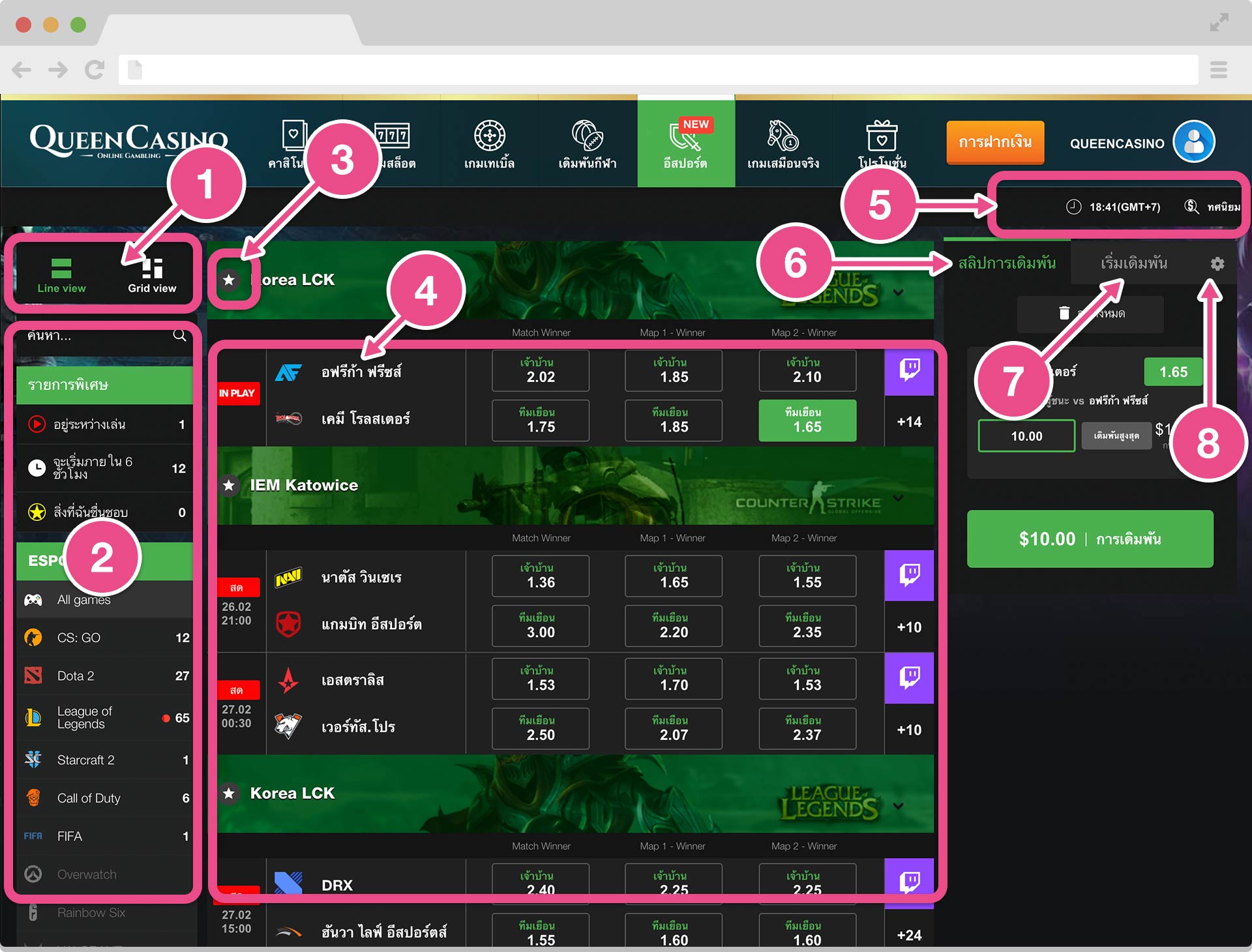
Task: Open the browser hamburger menu
Action: (x=1218, y=70)
